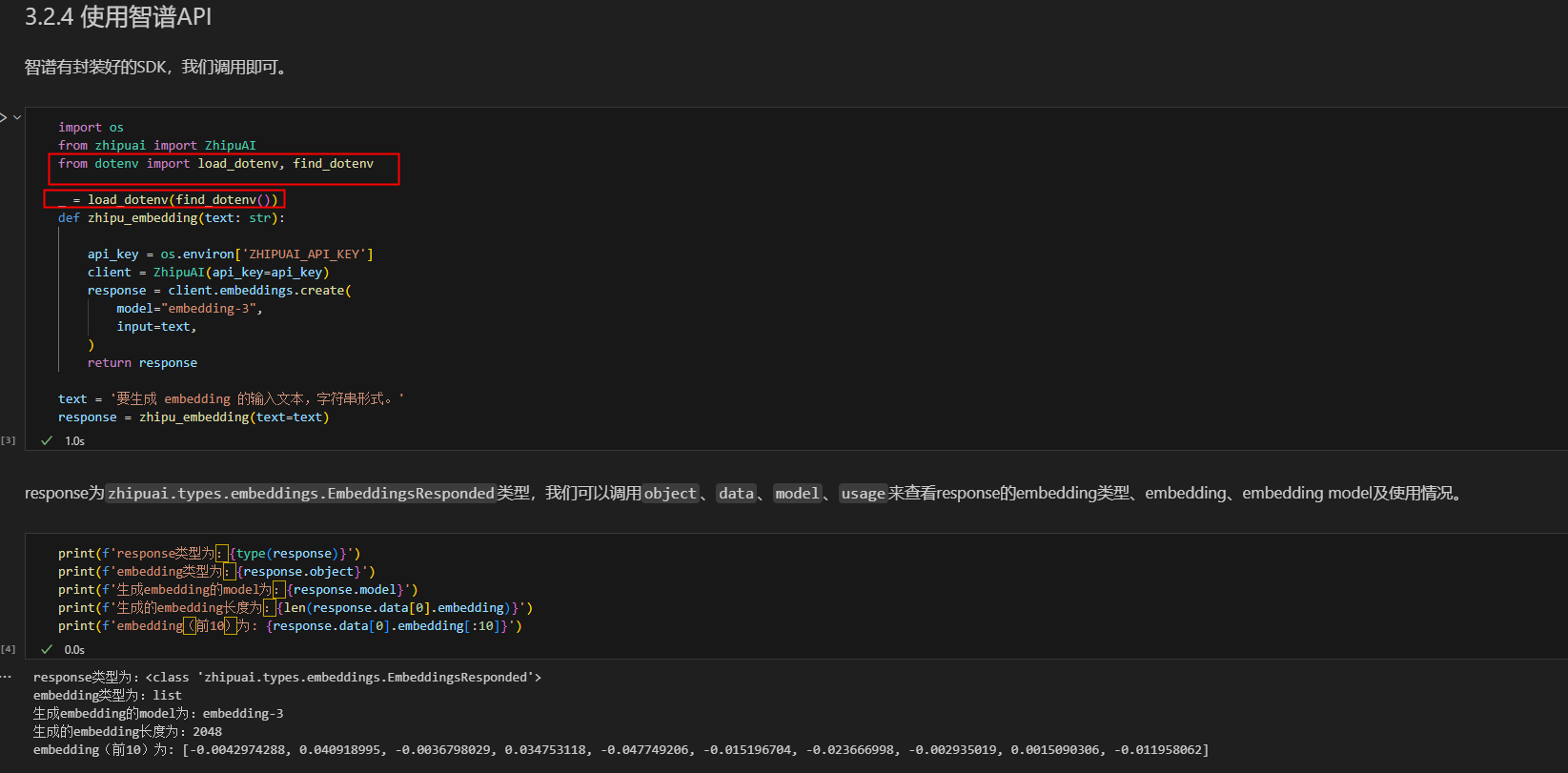Image resolution: width=1568 pixels, height=773 pixels.
Task: Click output line 'response类型为: <class ...EmbeddingsResponded'>'
Action: [x=287, y=678]
